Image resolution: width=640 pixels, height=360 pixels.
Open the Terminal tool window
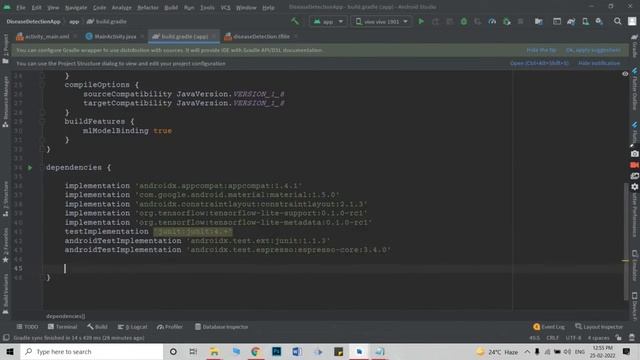click(62, 327)
